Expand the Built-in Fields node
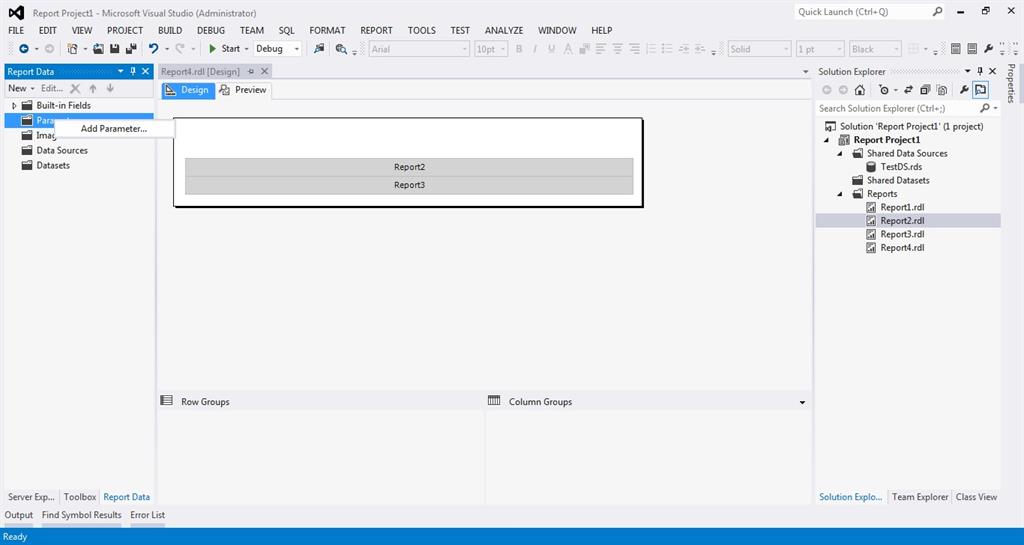The width and height of the screenshot is (1024, 545). point(14,105)
